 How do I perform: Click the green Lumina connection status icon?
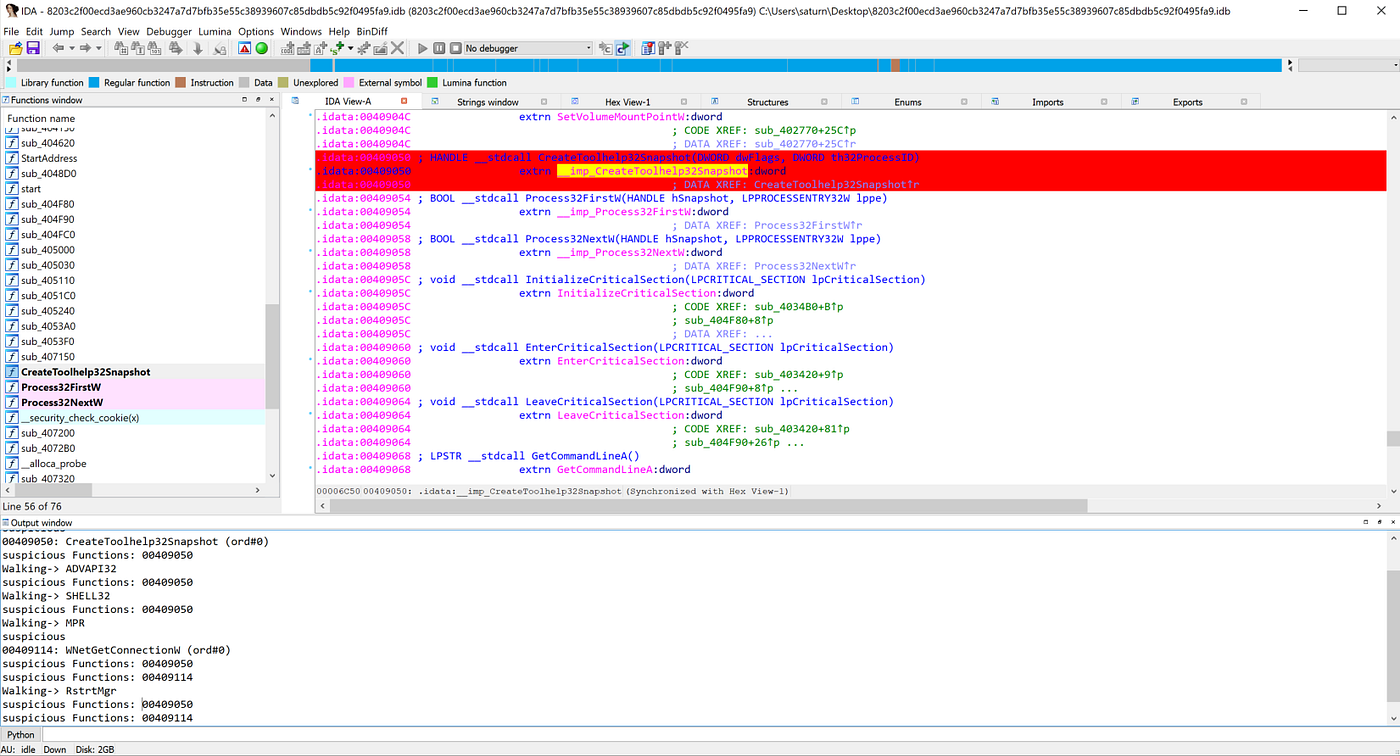261,47
